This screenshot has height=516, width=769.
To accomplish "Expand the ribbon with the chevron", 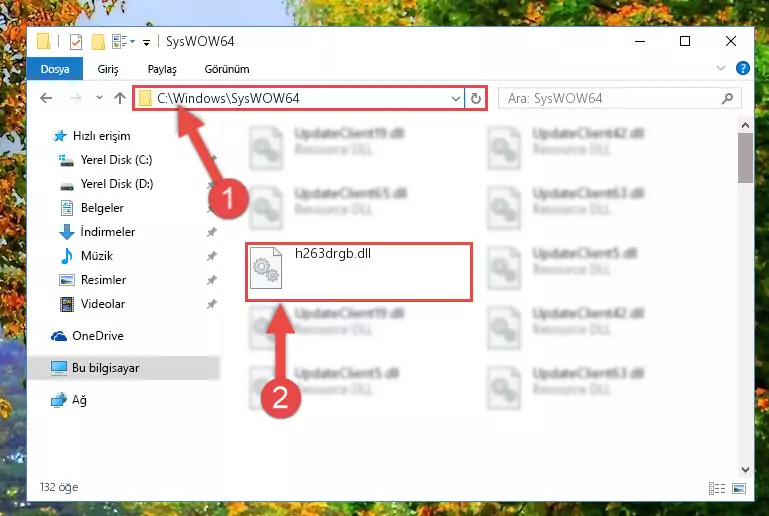I will pos(720,68).
